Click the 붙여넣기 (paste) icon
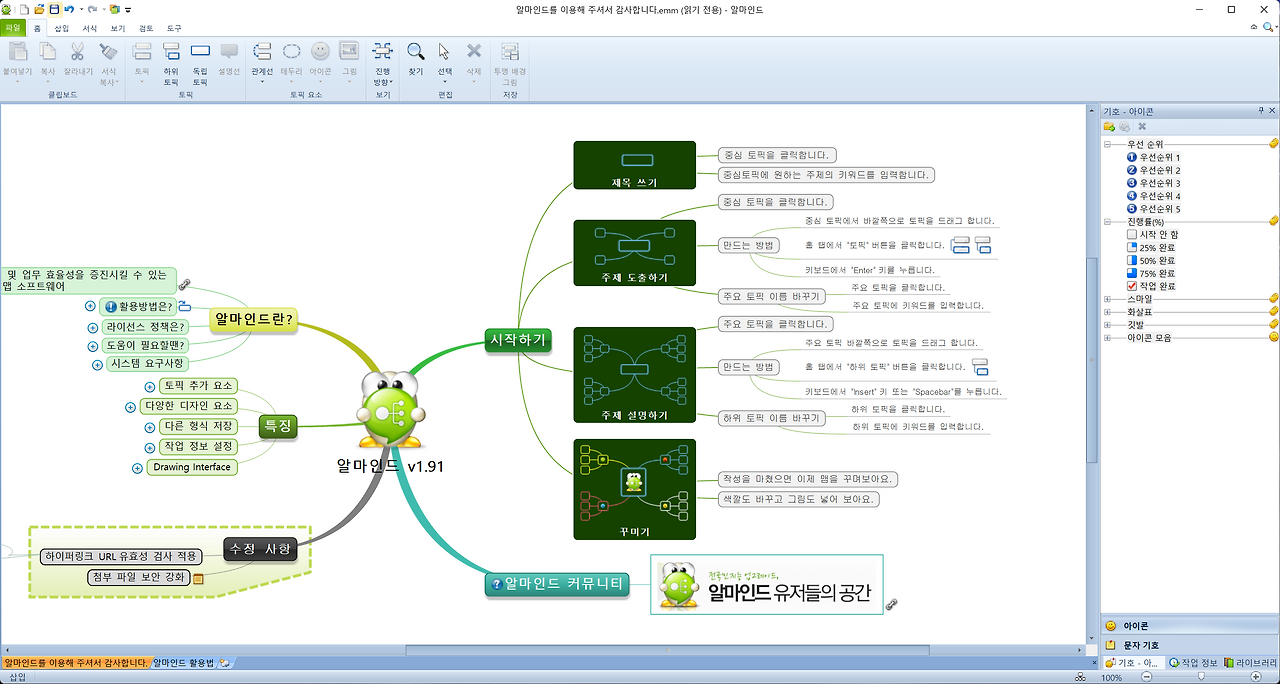Screen dimensions: 1280x684 point(18,51)
